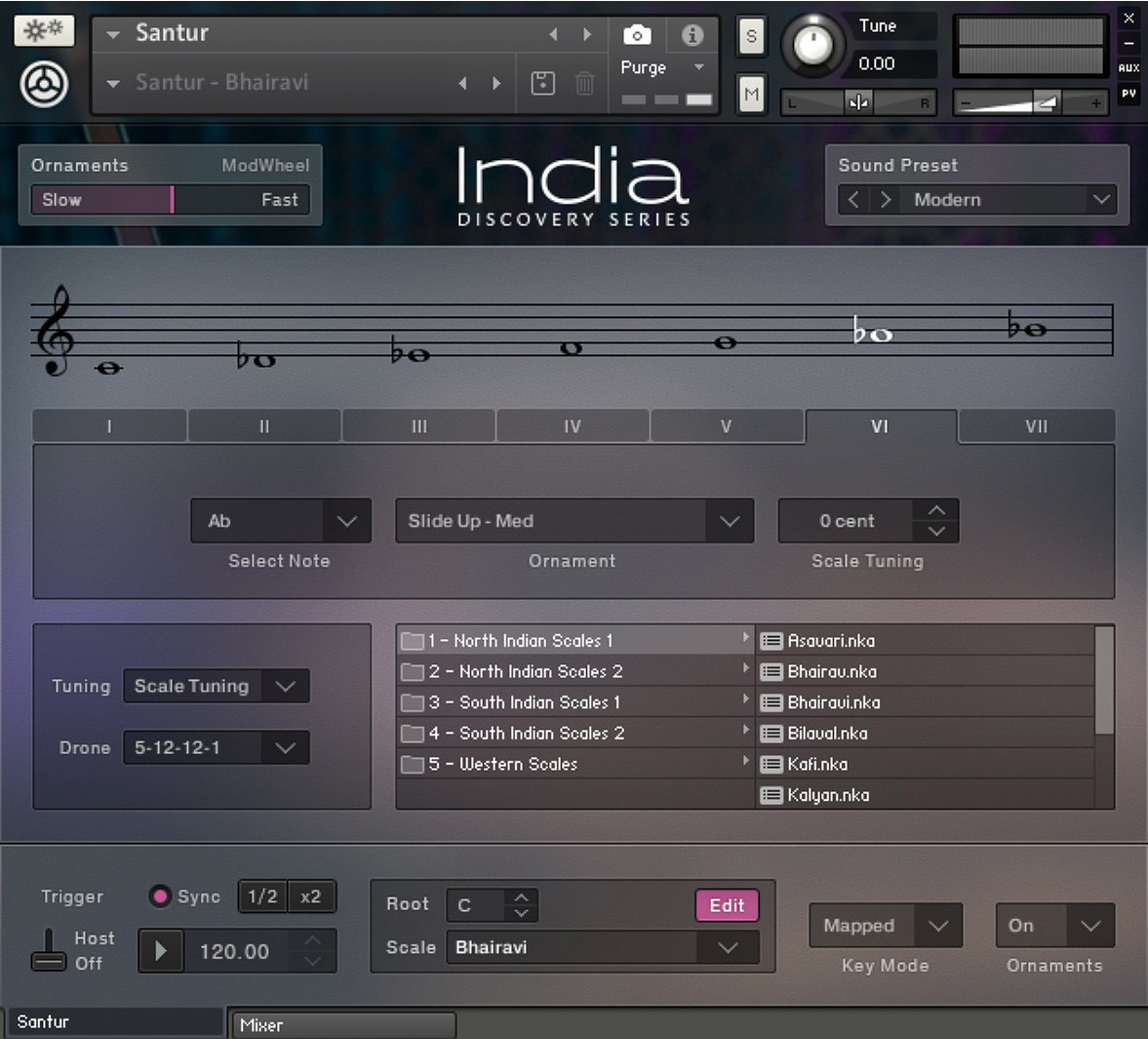Screen dimensions: 1148x1039
Task: Click the Tune knob
Action: pos(812,46)
